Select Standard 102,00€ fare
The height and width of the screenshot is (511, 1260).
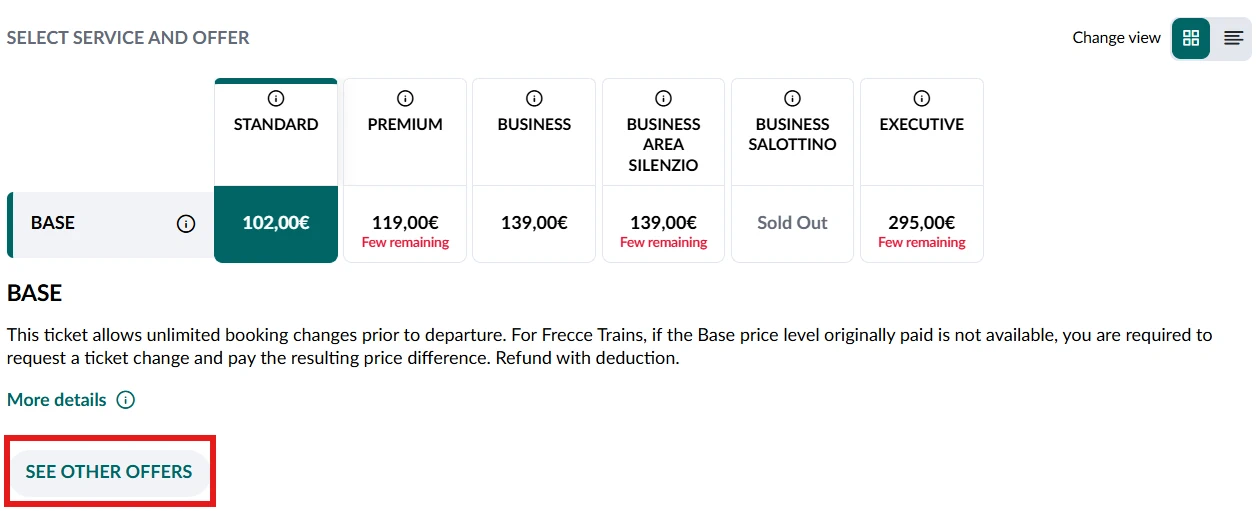[x=276, y=223]
